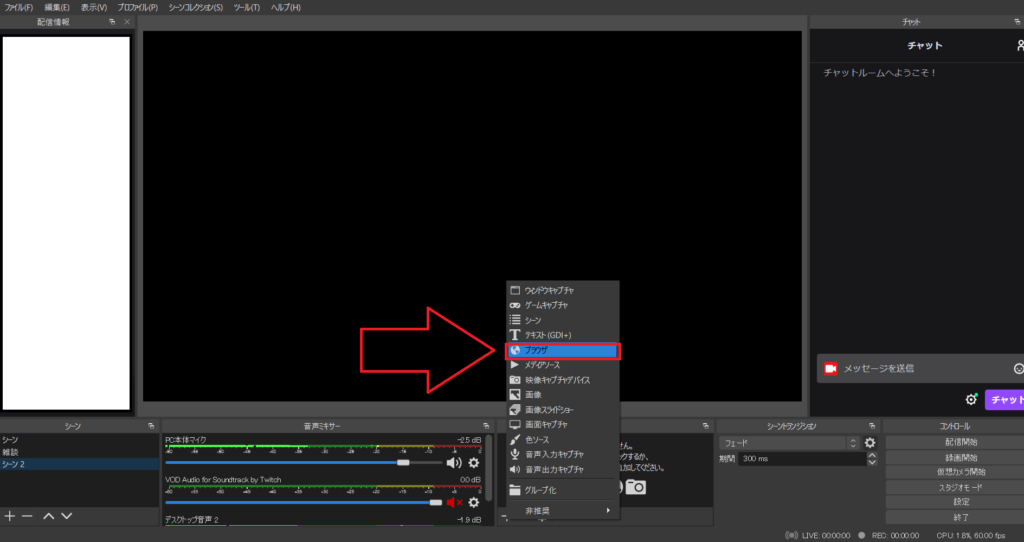This screenshot has height=542, width=1024.
Task: Click the メッセージを送信 chat input
Action: coord(921,369)
